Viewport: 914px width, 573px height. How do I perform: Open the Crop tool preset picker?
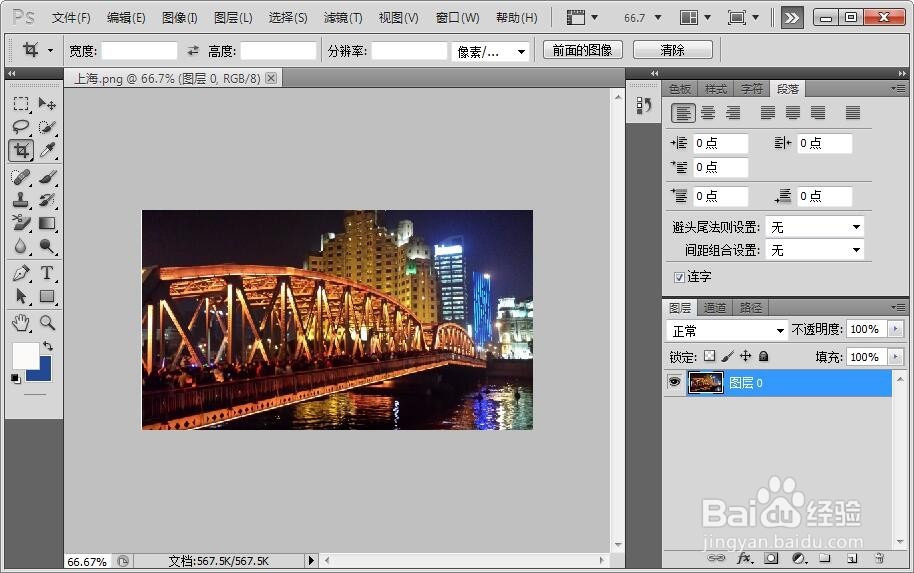pyautogui.click(x=51, y=51)
